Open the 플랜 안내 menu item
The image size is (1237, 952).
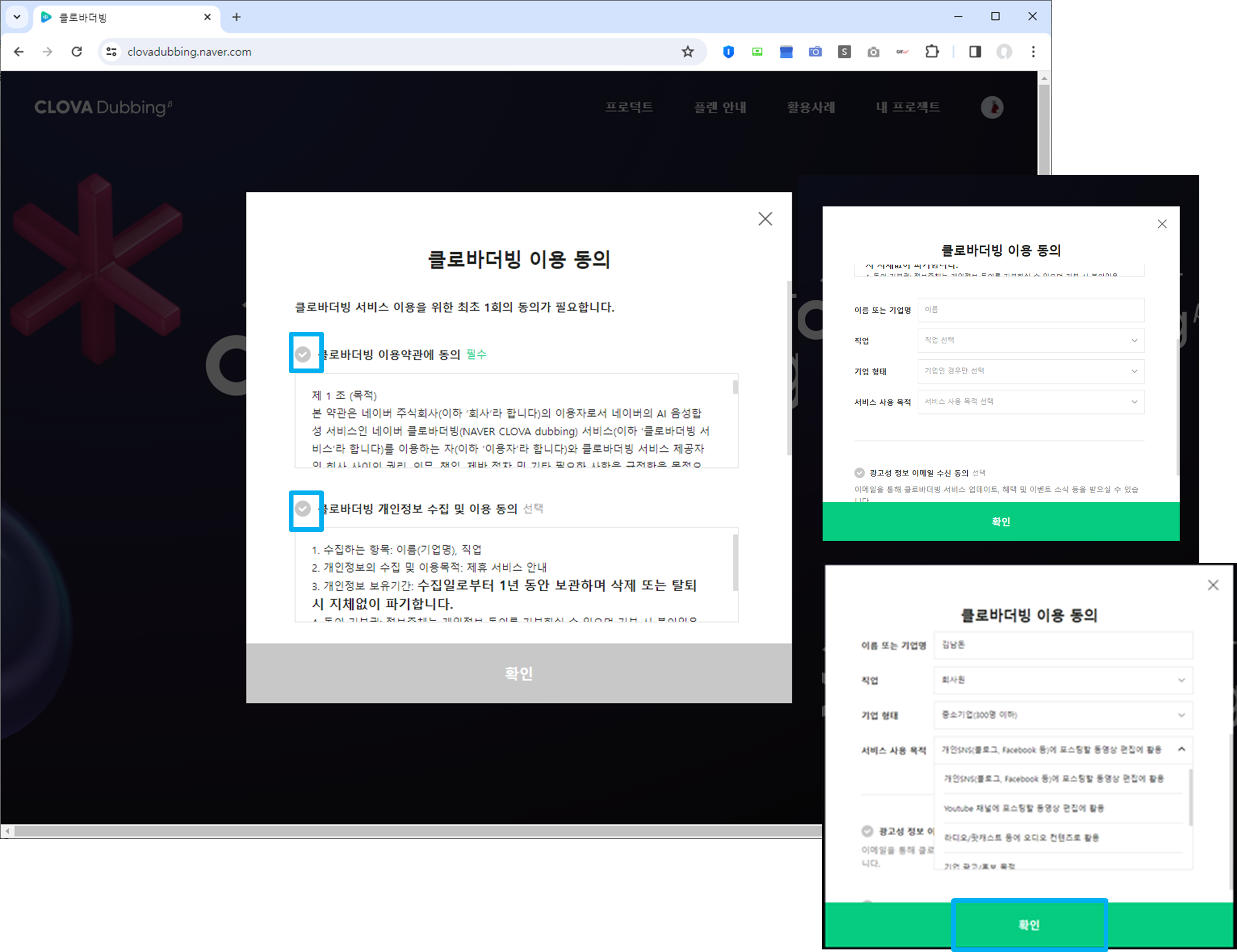tap(720, 107)
